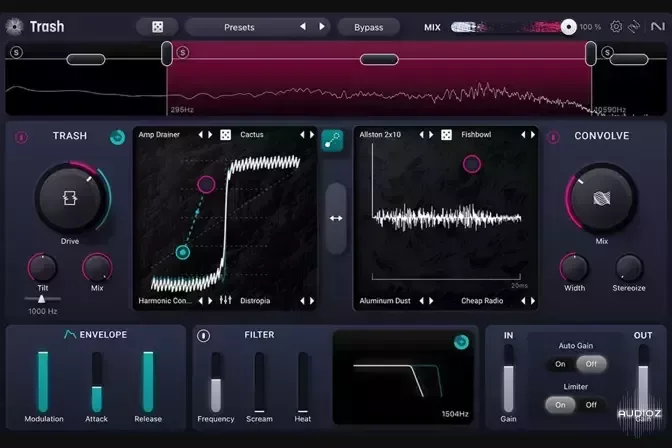Select the Cactus distortion corner
Image resolution: width=672 pixels, height=448 pixels.
[252, 135]
